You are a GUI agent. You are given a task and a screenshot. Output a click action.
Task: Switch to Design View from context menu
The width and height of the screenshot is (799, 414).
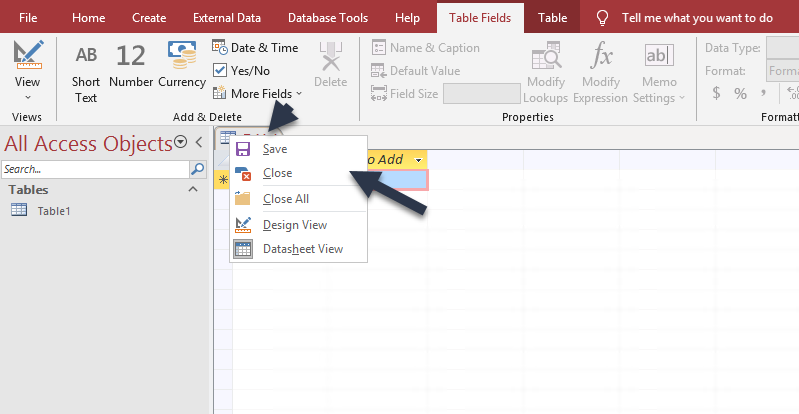coord(294,225)
